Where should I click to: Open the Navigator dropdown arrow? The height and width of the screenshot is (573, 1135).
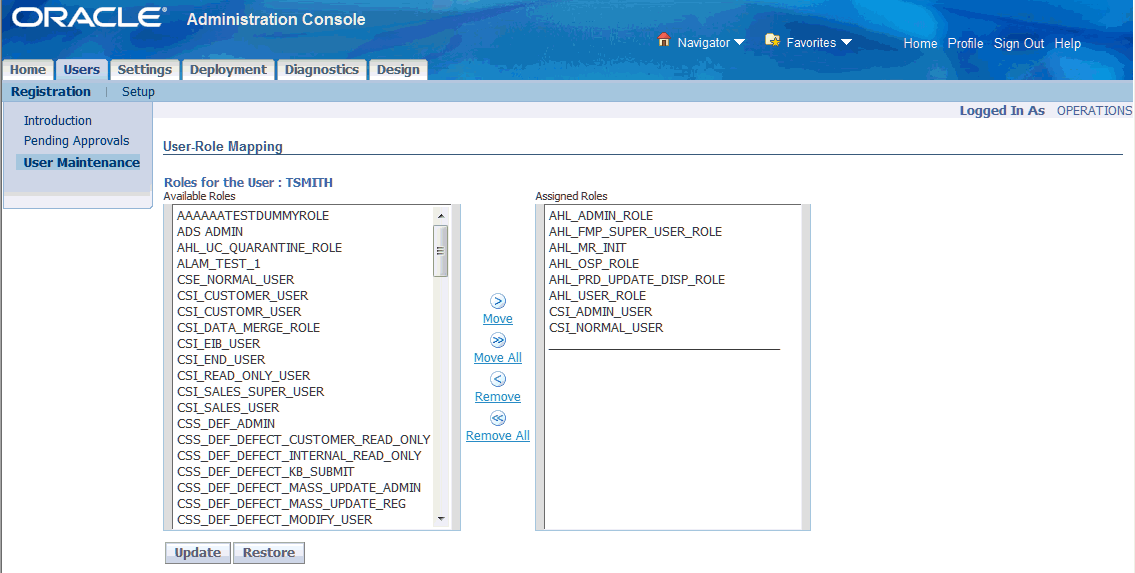tap(739, 43)
